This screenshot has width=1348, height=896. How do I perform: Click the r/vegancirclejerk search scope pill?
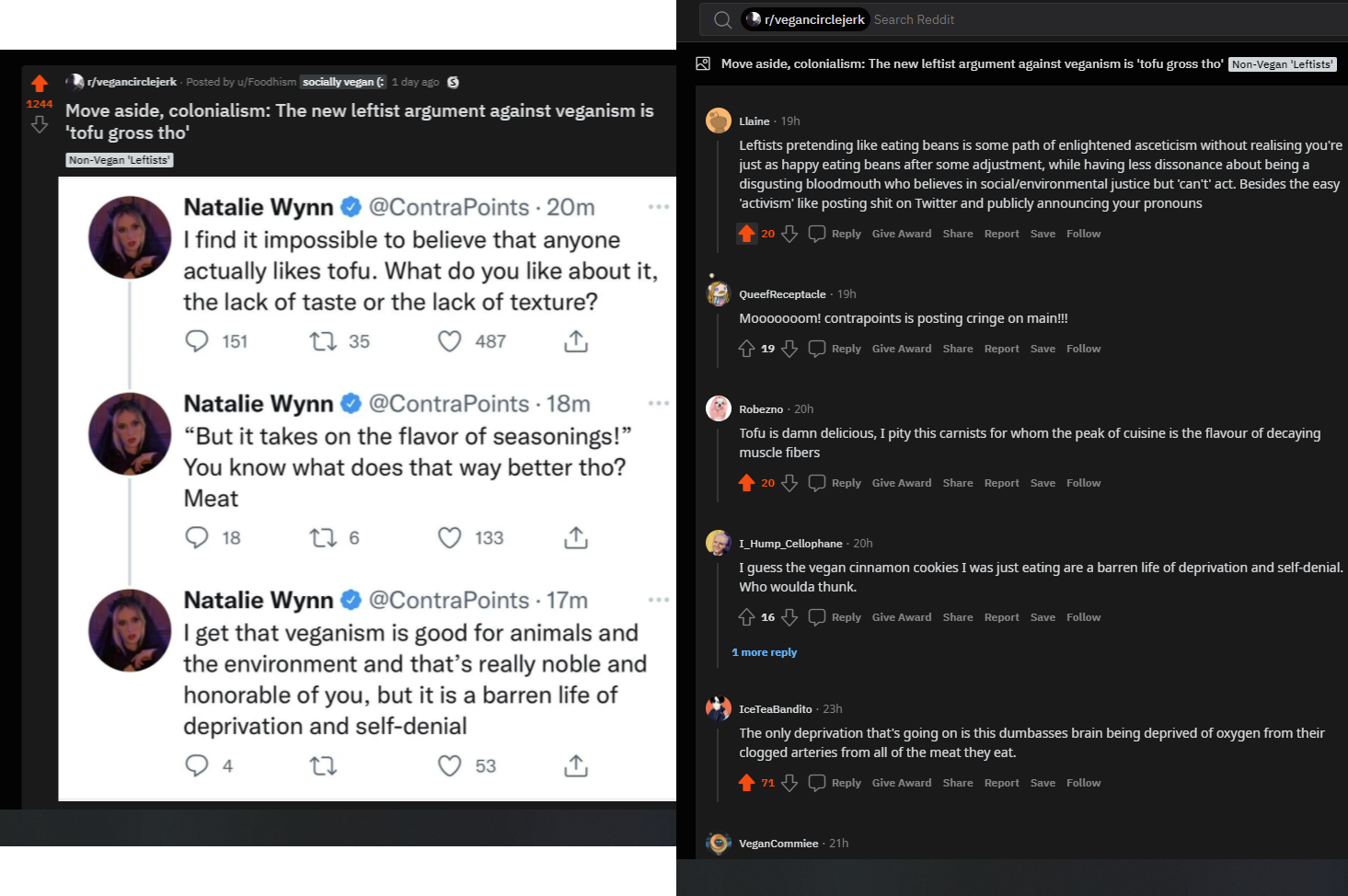click(805, 19)
